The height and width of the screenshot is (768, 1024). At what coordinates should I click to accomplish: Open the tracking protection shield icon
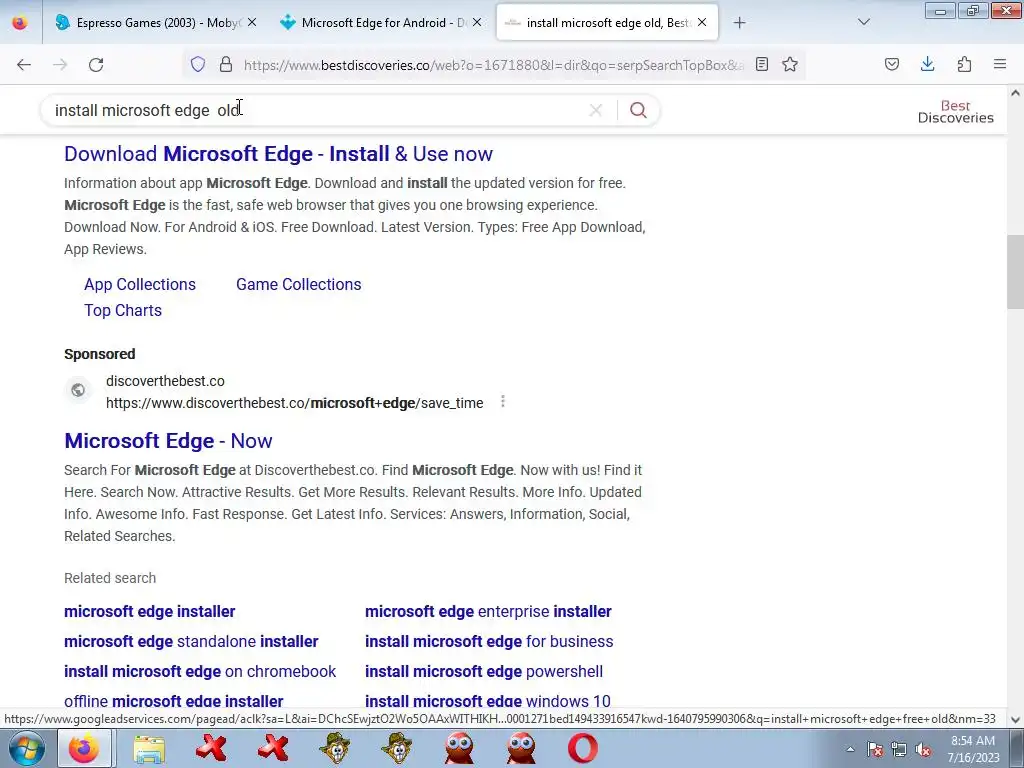coord(198,64)
